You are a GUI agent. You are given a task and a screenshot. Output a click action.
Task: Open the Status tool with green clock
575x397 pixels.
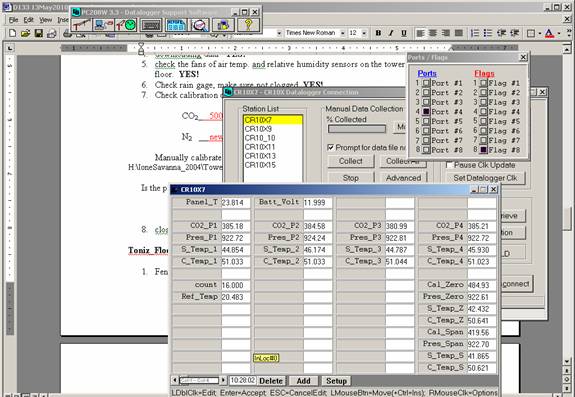coord(126,25)
